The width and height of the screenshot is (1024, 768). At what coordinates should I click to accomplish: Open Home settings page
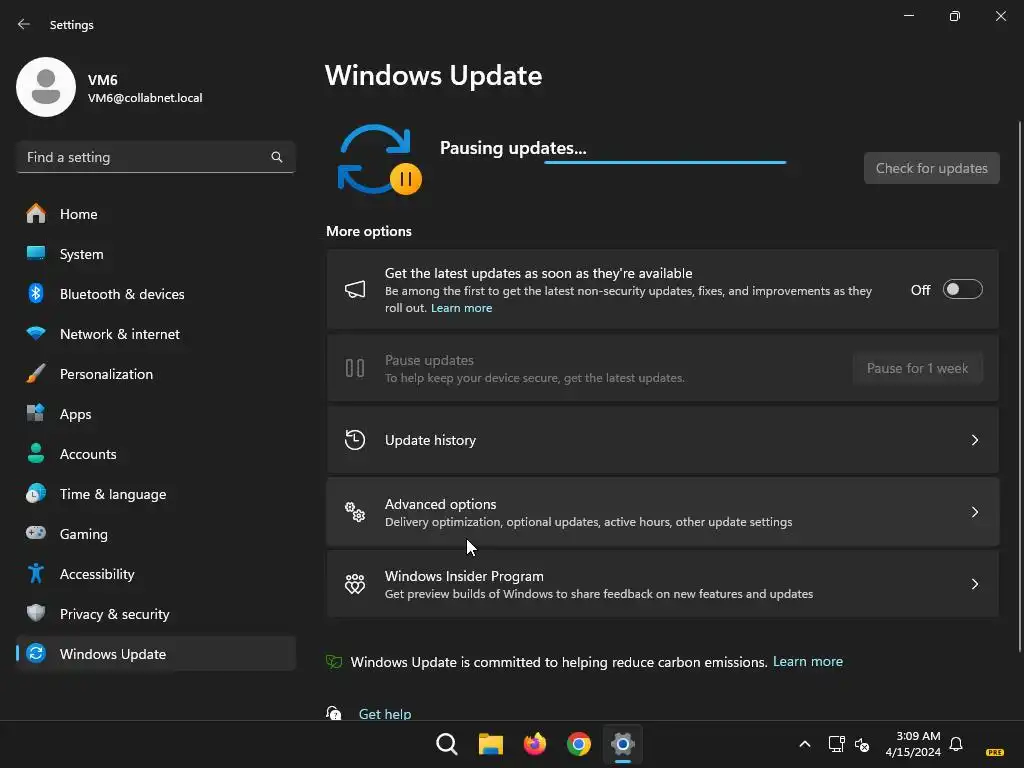pos(155,214)
